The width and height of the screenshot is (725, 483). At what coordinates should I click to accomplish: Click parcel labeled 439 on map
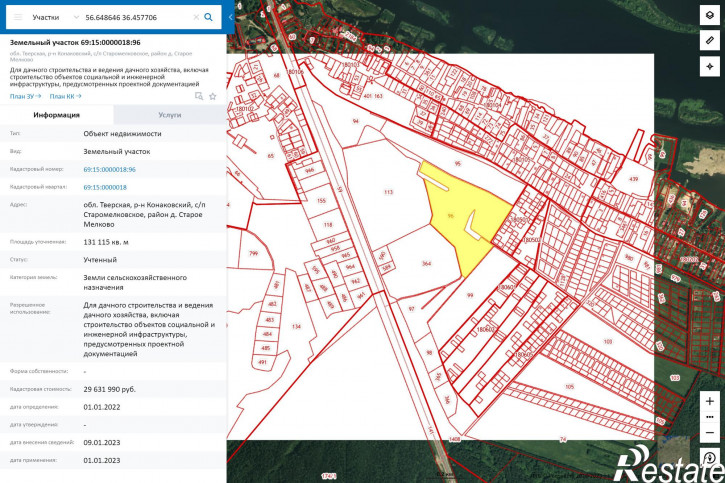point(633,179)
